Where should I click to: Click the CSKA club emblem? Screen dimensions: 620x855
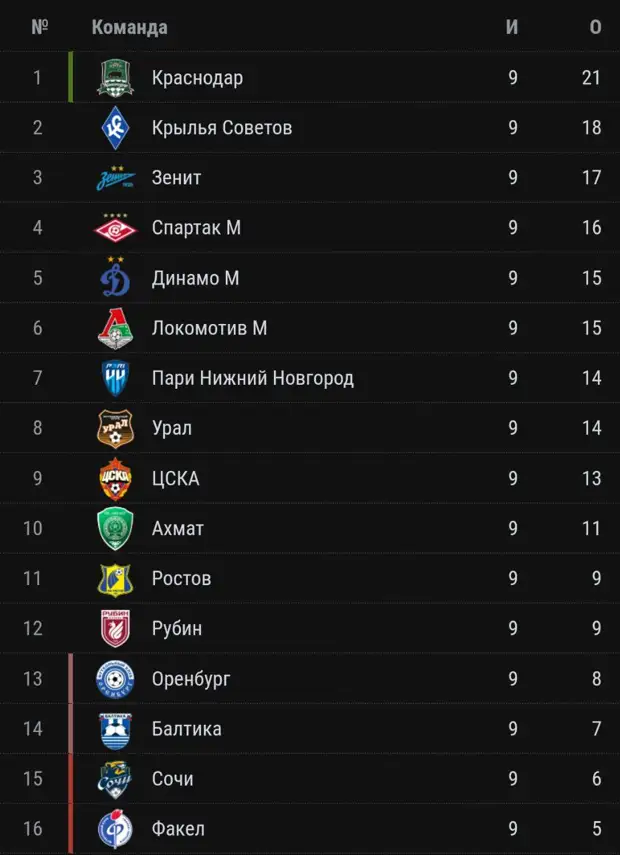click(x=115, y=478)
